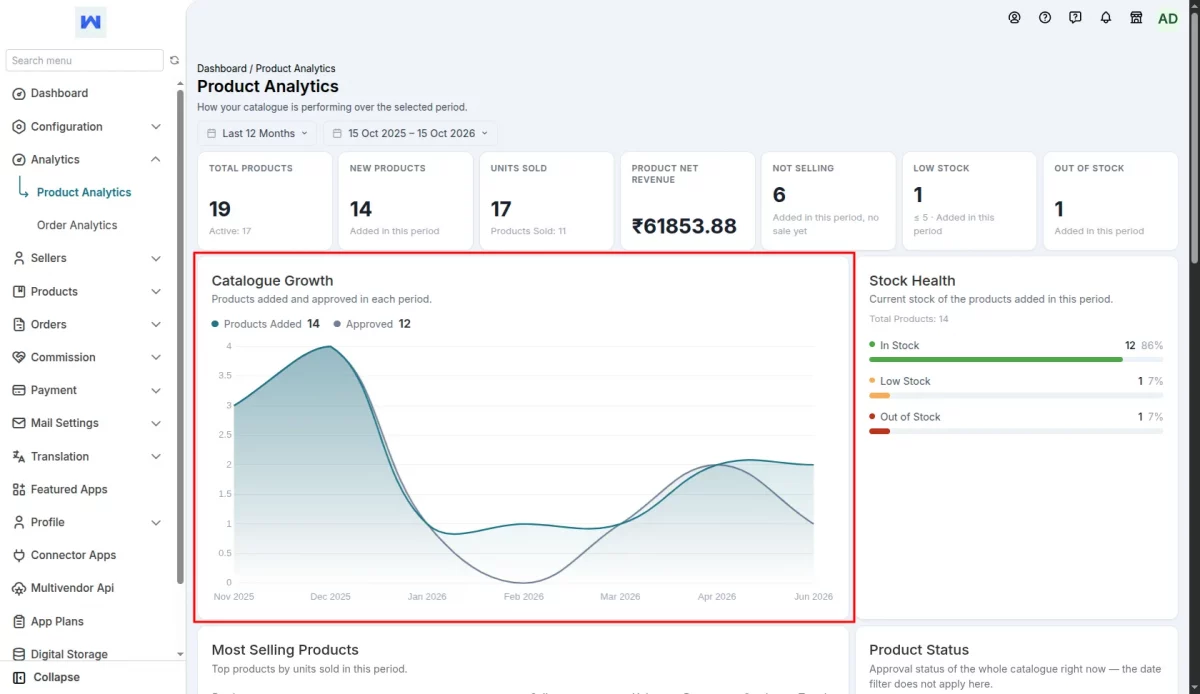The width and height of the screenshot is (1200, 694).
Task: Click the Dashboard gauge icon
Action: pyautogui.click(x=19, y=93)
